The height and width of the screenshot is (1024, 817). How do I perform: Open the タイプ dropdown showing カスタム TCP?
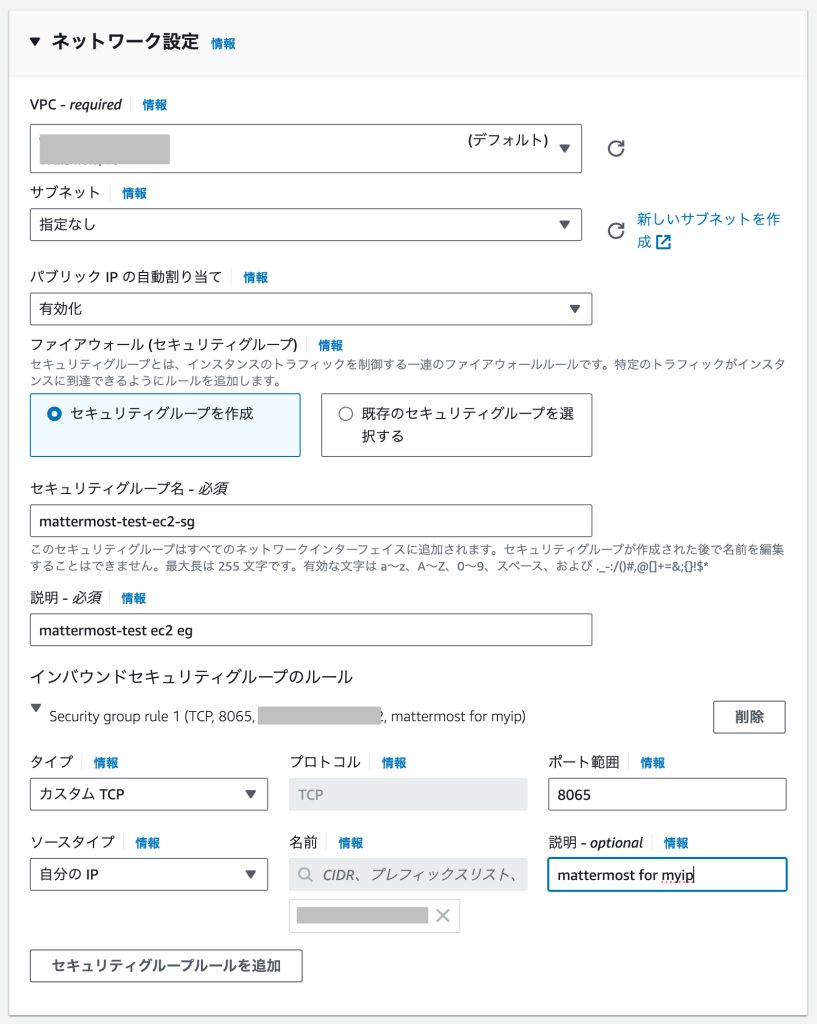pos(149,795)
